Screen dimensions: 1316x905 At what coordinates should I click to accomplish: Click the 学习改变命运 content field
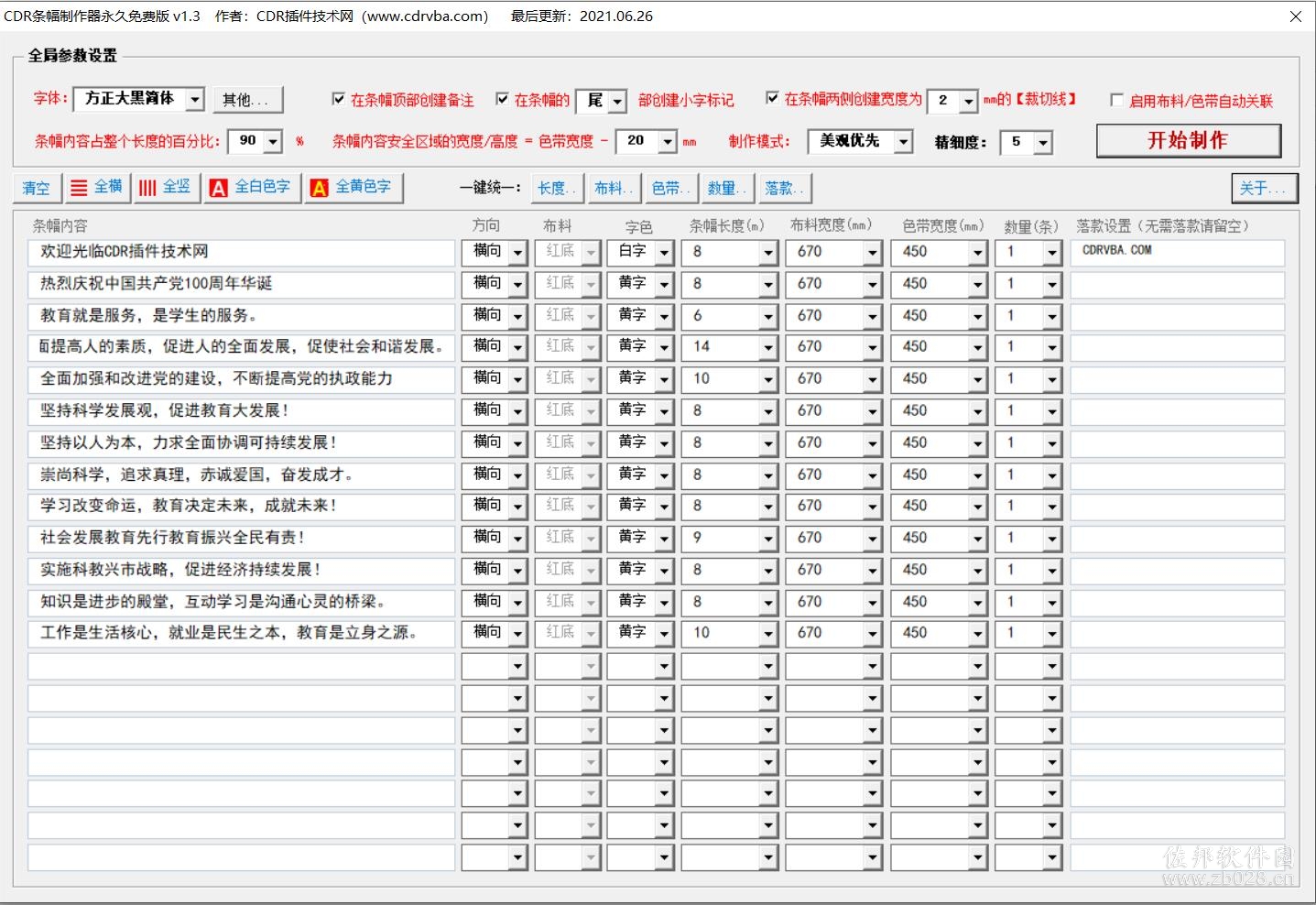[x=242, y=507]
